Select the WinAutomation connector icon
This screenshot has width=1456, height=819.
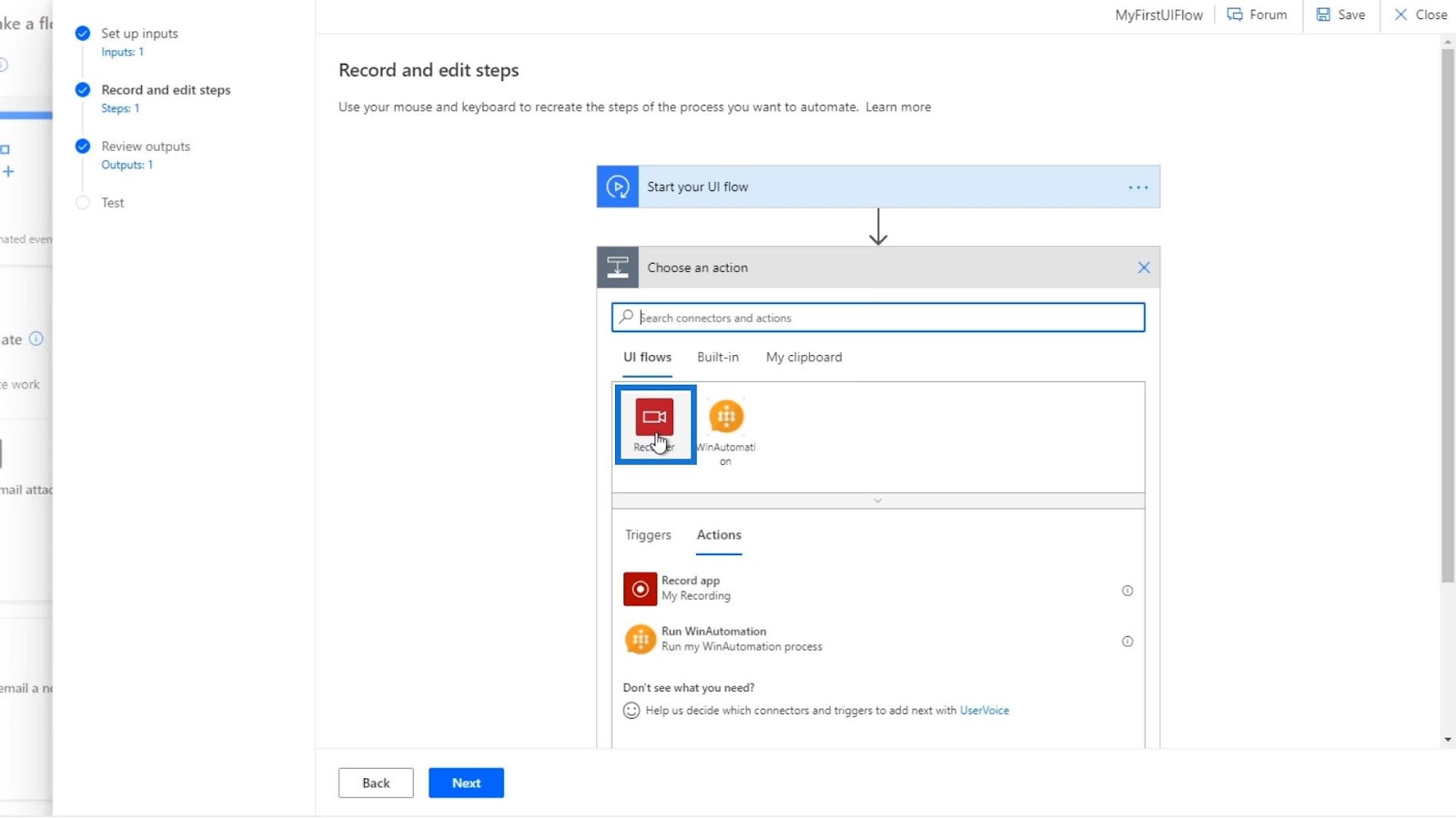tap(726, 417)
